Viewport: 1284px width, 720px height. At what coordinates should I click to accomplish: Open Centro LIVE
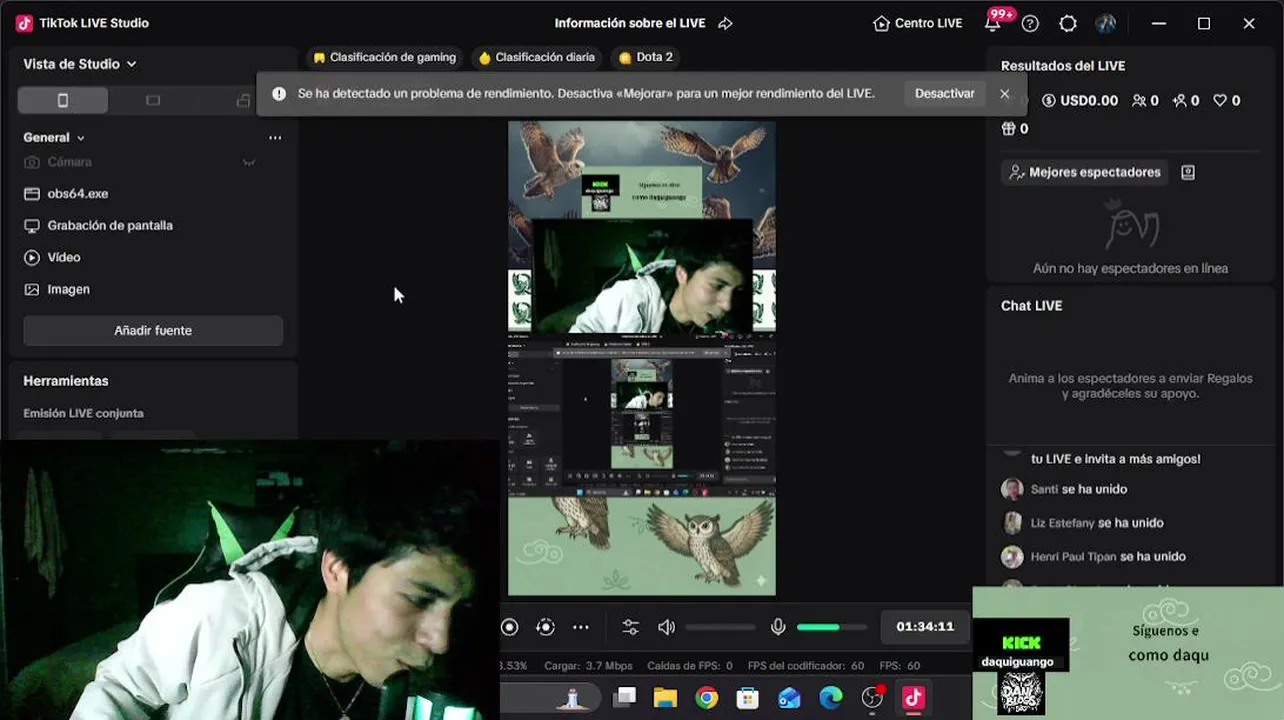coord(917,23)
